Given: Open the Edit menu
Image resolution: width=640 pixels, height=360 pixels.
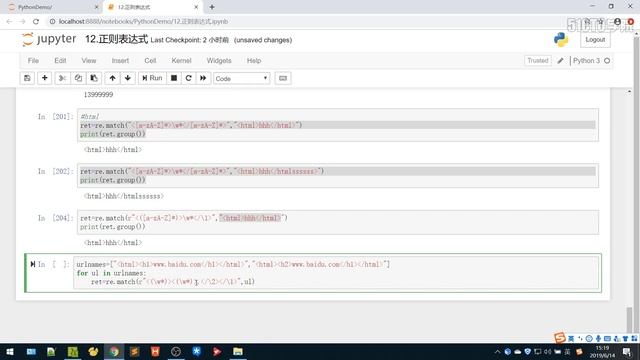Looking at the screenshot, I should point(60,60).
